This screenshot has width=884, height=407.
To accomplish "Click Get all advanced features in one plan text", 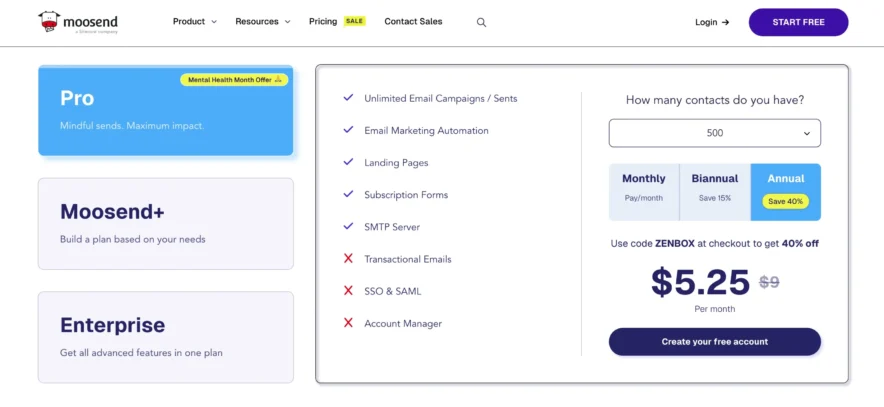I will point(141,353).
